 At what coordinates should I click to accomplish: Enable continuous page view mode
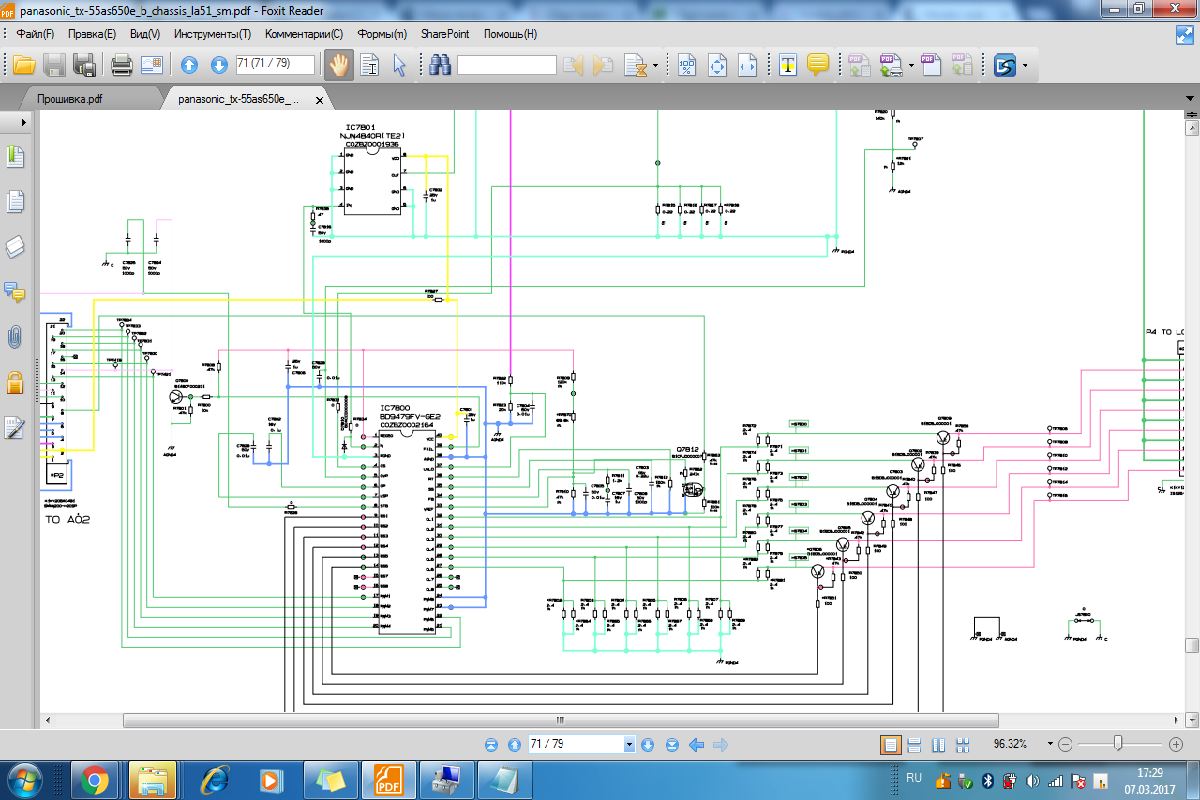(914, 745)
